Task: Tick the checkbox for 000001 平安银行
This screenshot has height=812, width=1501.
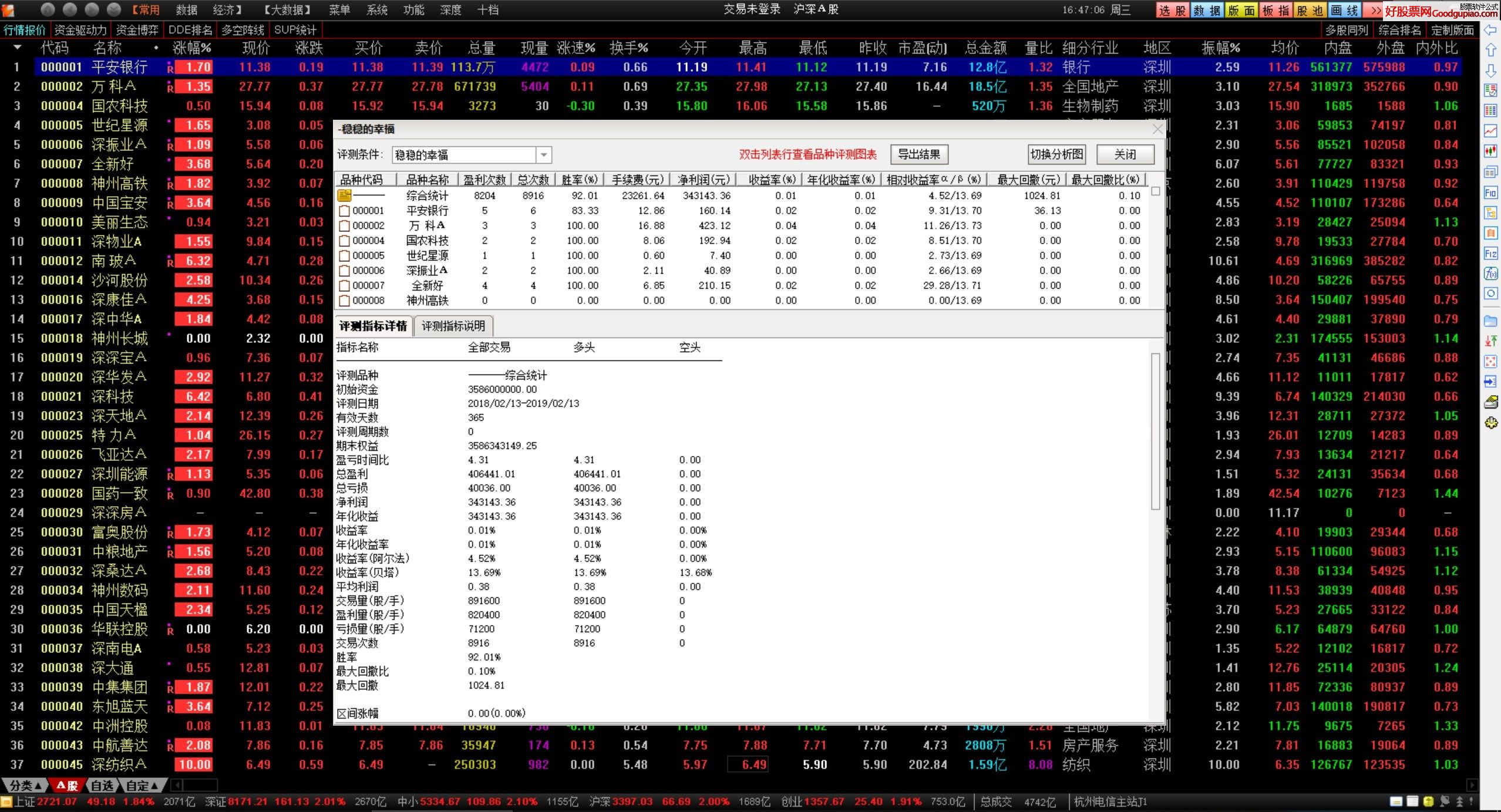Action: [344, 211]
